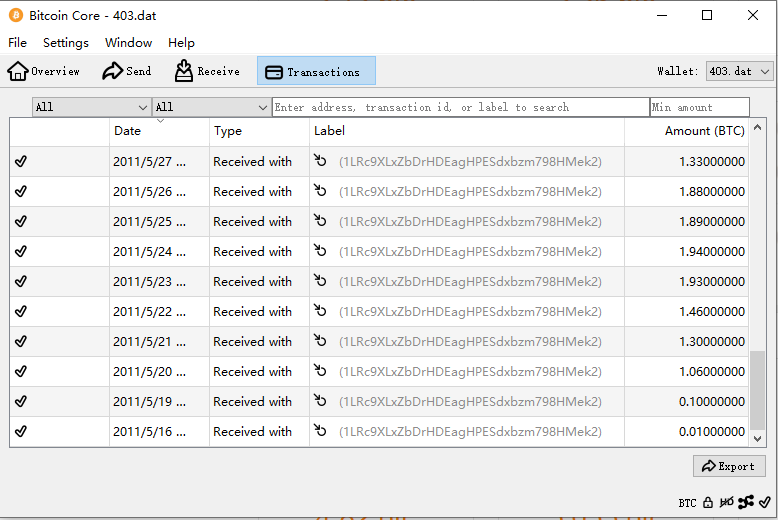Click the network connections icon
Image resolution: width=778 pixels, height=520 pixels.
[x=746, y=502]
